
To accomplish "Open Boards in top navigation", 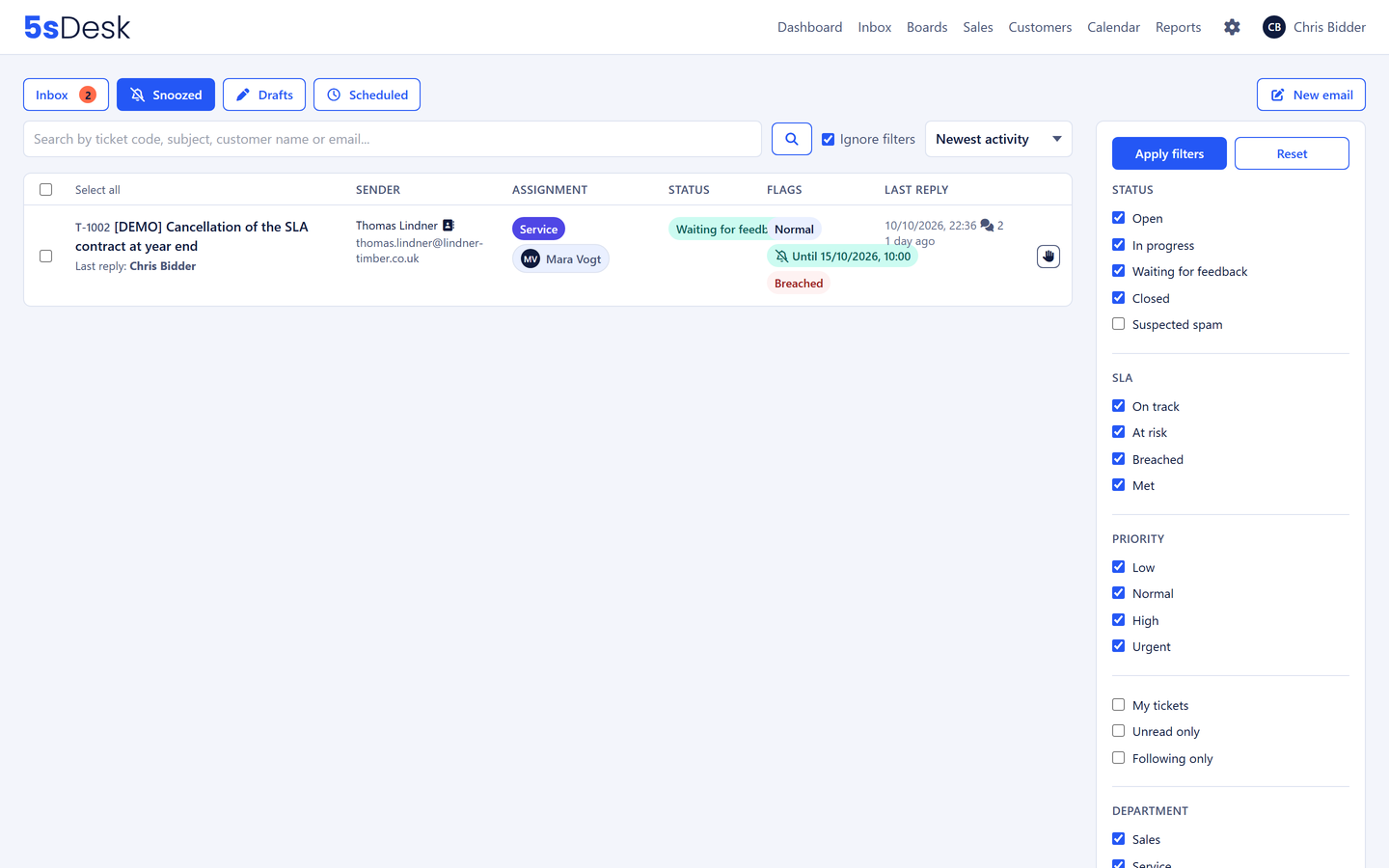I will [x=927, y=27].
